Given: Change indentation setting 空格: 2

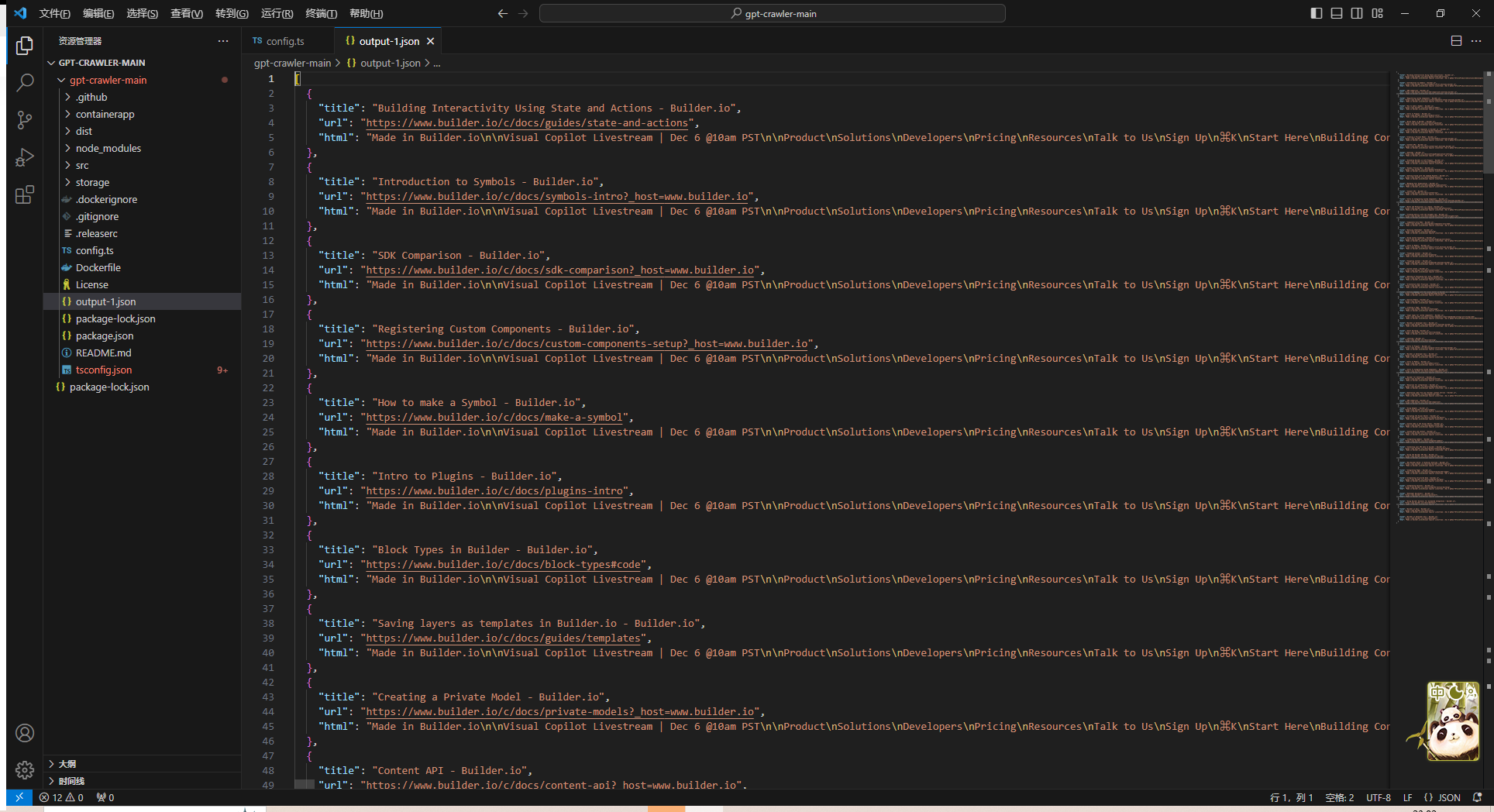Looking at the screenshot, I should click(x=1340, y=797).
